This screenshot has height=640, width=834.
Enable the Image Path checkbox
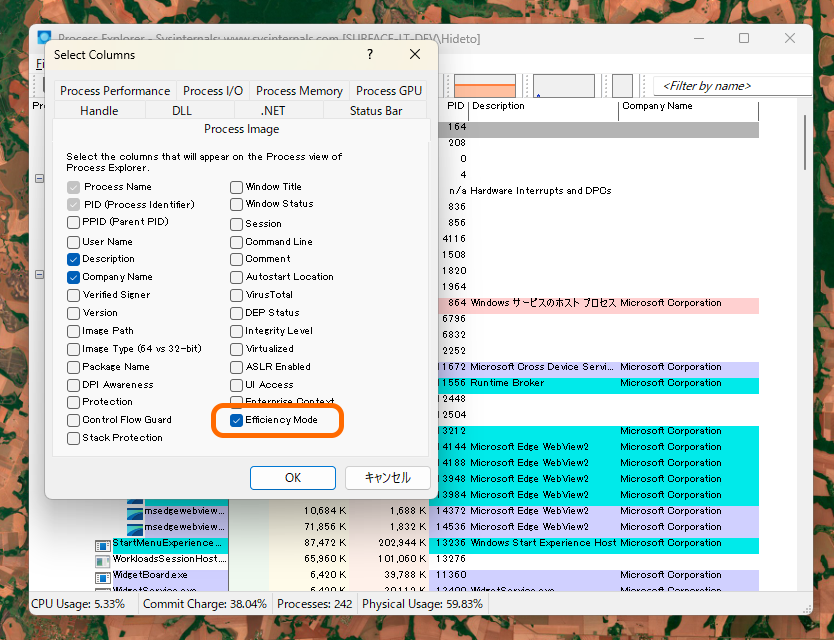point(73,331)
